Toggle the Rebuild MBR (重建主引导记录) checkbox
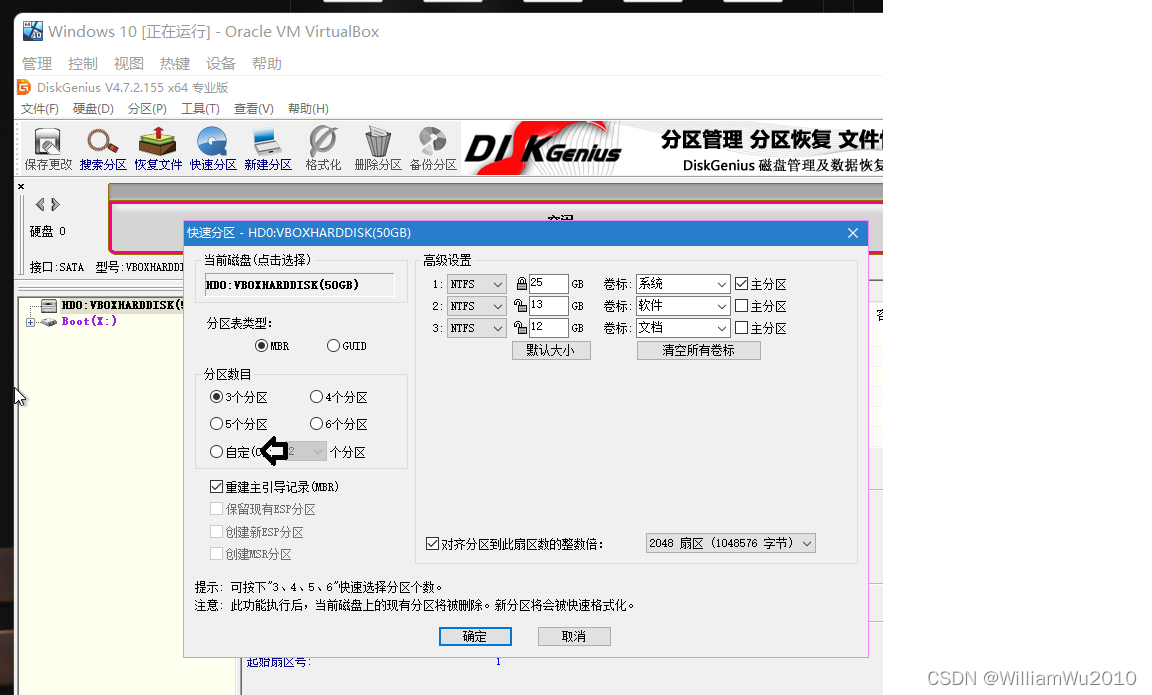This screenshot has width=1152, height=695. point(274,486)
